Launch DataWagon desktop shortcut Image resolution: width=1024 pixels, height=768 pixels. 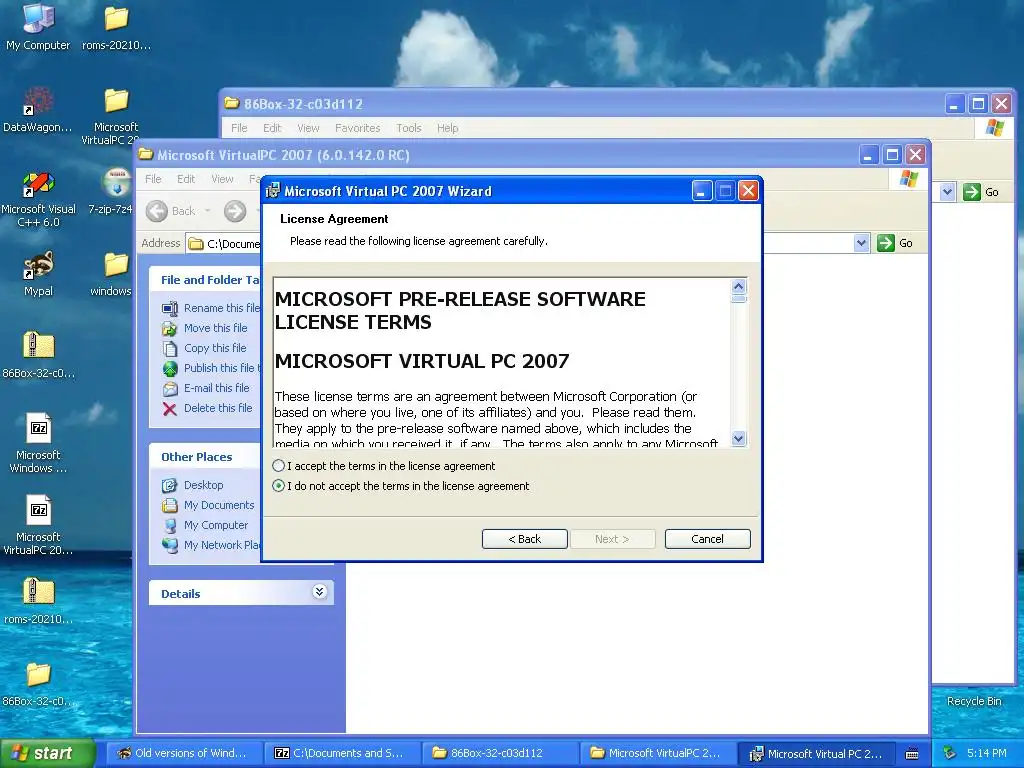click(38, 108)
